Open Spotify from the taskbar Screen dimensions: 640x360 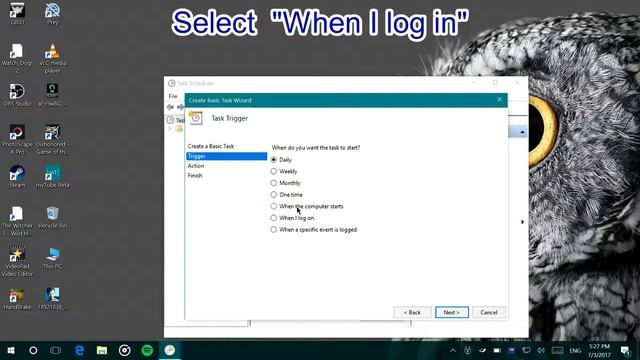(x=147, y=350)
